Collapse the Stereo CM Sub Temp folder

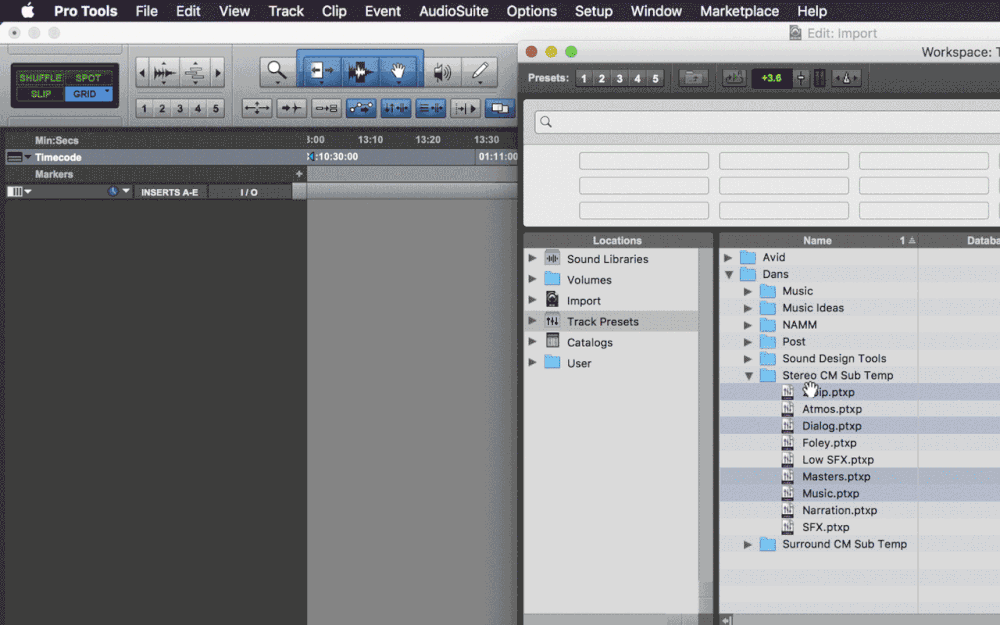click(x=748, y=375)
